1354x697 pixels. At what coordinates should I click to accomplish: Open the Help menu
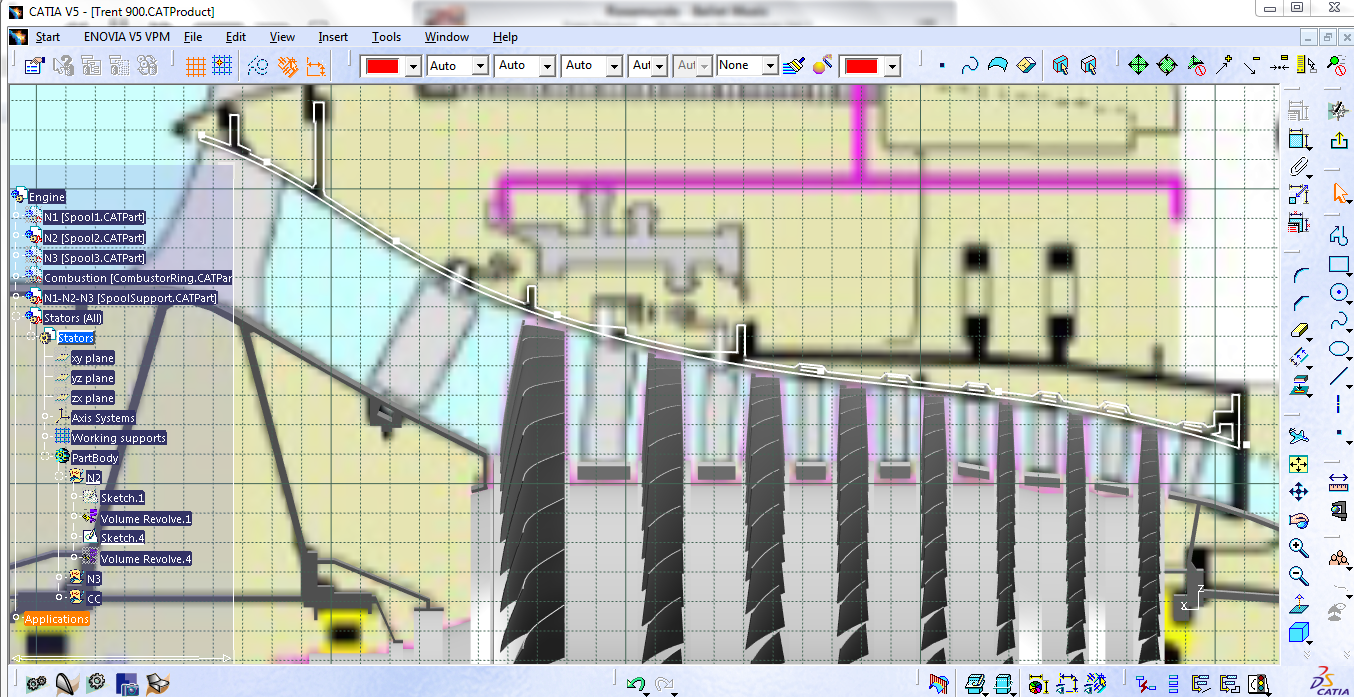(x=505, y=37)
